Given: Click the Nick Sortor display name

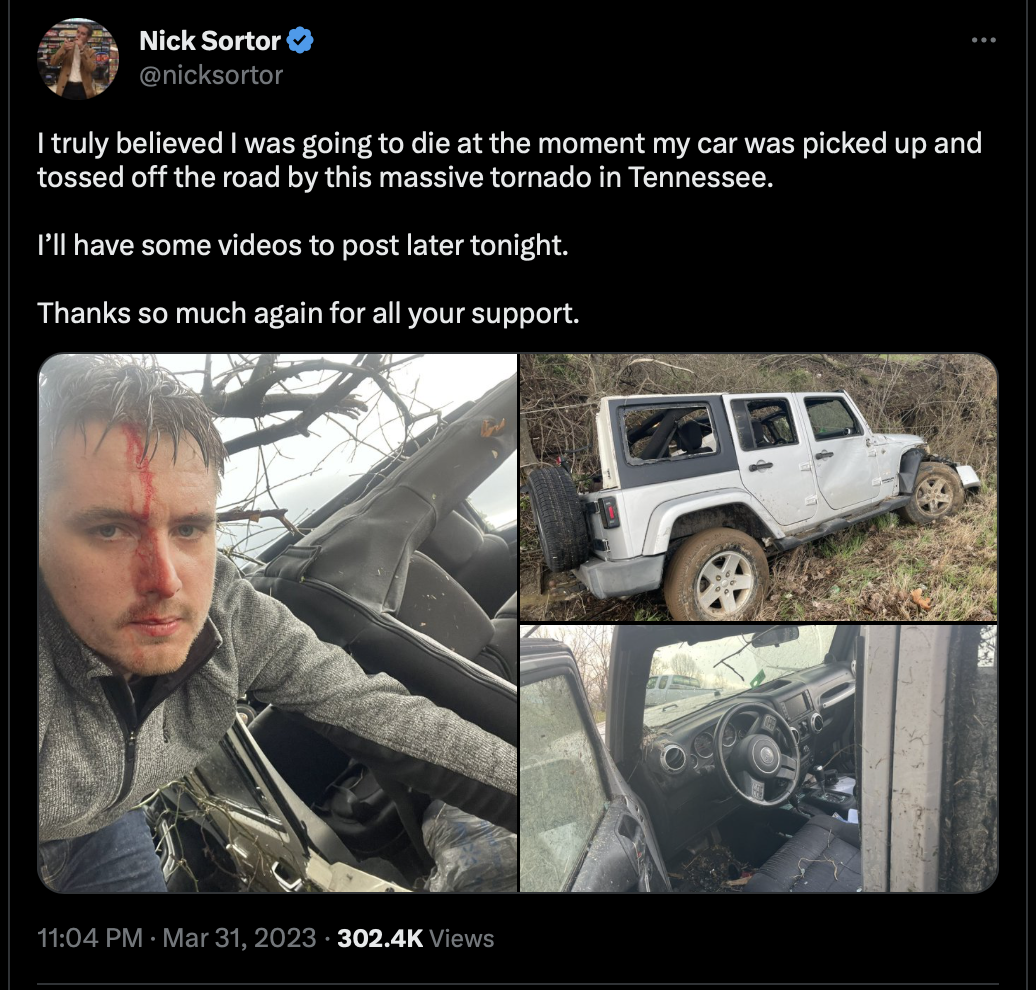Looking at the screenshot, I should coord(210,41).
